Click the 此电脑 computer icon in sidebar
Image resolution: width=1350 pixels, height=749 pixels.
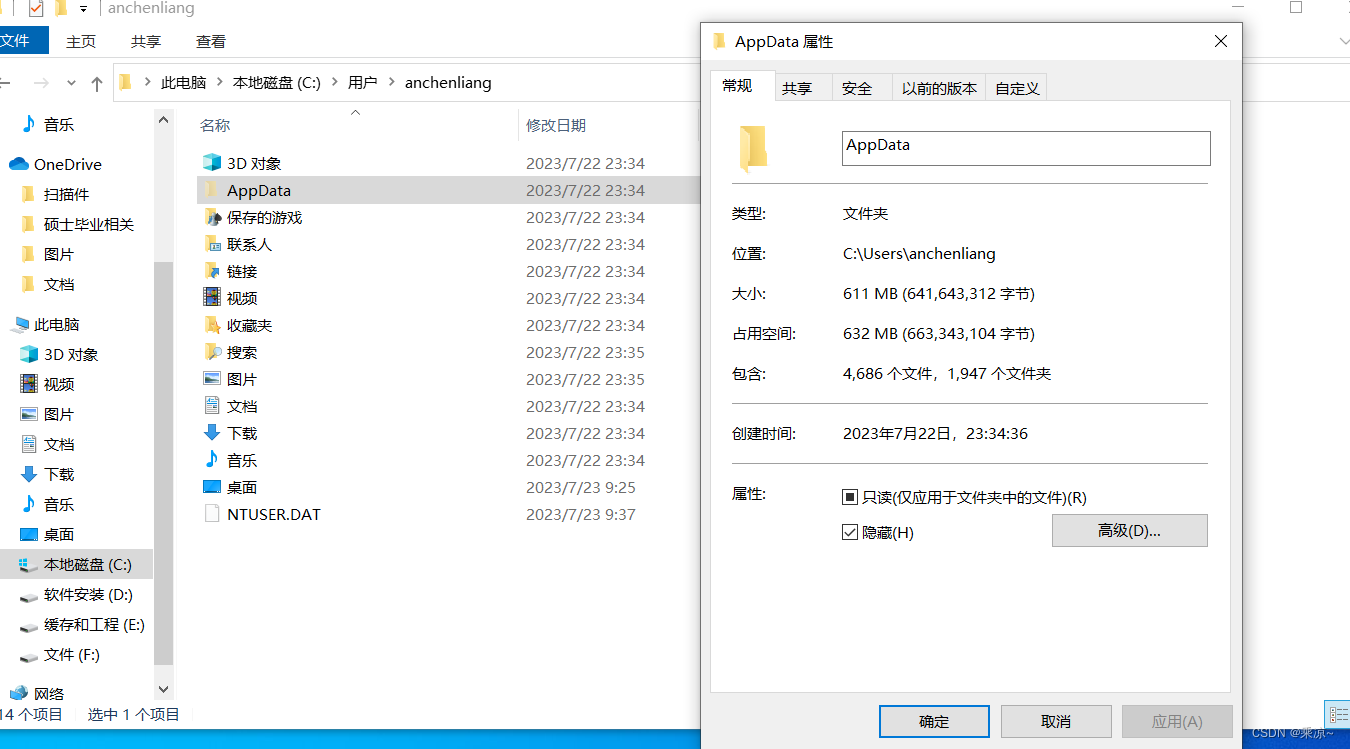point(19,324)
